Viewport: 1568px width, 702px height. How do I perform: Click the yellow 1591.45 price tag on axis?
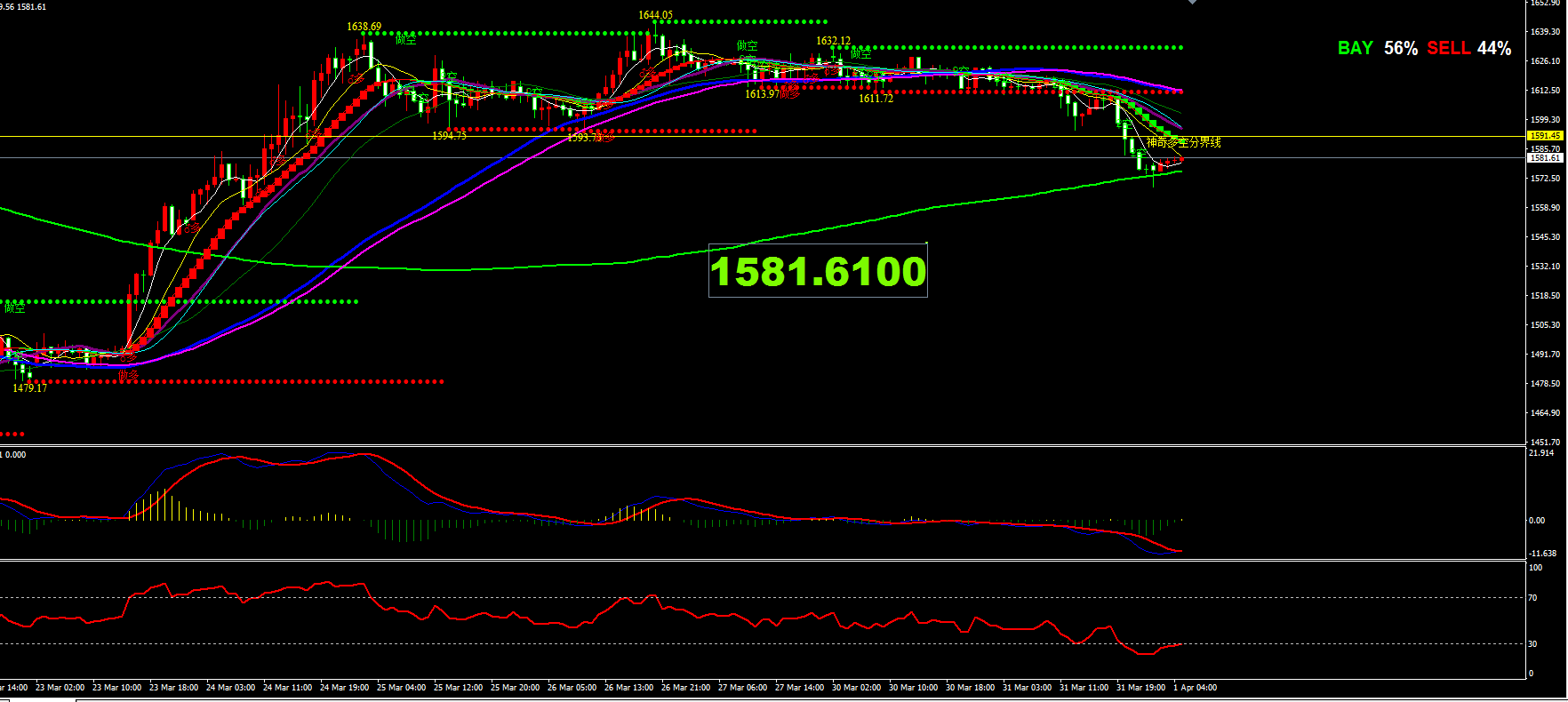[x=1545, y=136]
